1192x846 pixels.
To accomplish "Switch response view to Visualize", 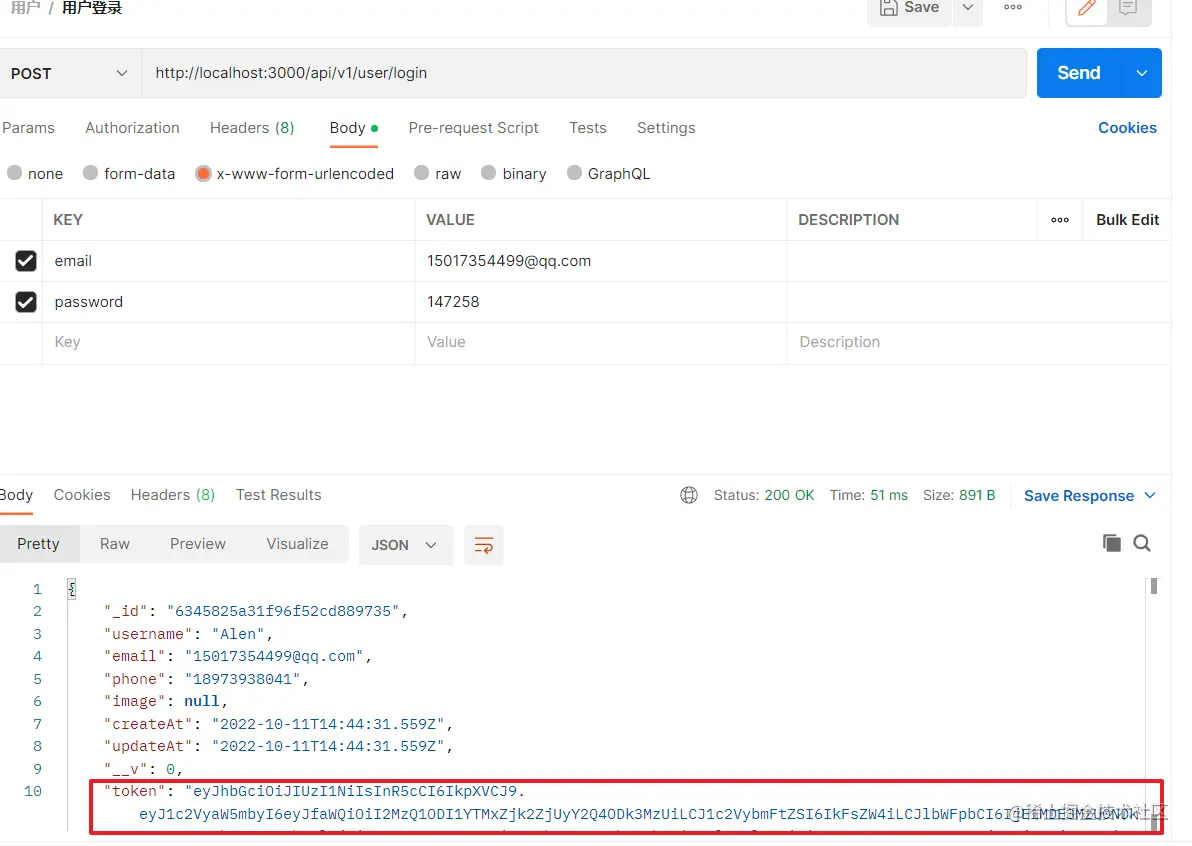I will tap(297, 545).
